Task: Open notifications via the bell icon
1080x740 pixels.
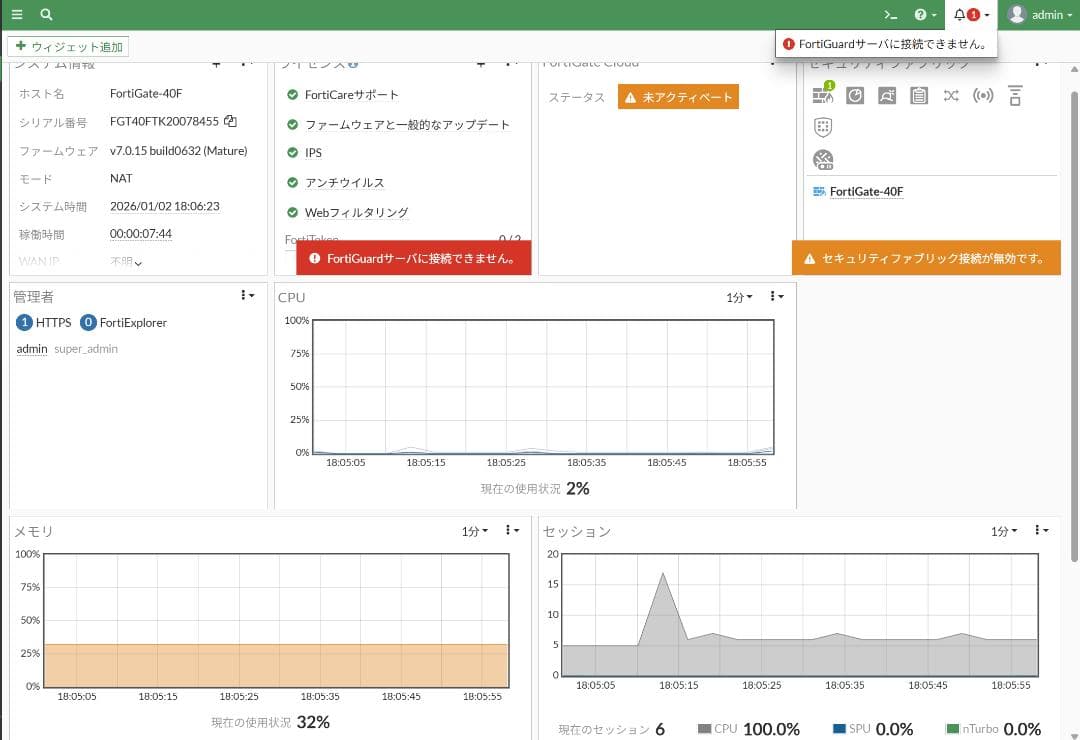Action: click(960, 14)
